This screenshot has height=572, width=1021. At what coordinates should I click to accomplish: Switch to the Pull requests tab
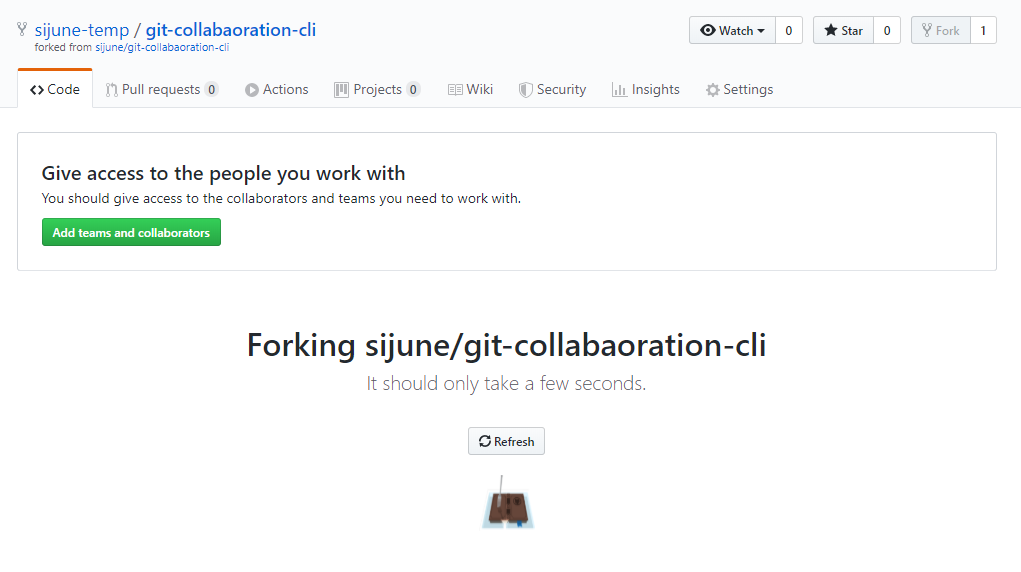pos(161,89)
